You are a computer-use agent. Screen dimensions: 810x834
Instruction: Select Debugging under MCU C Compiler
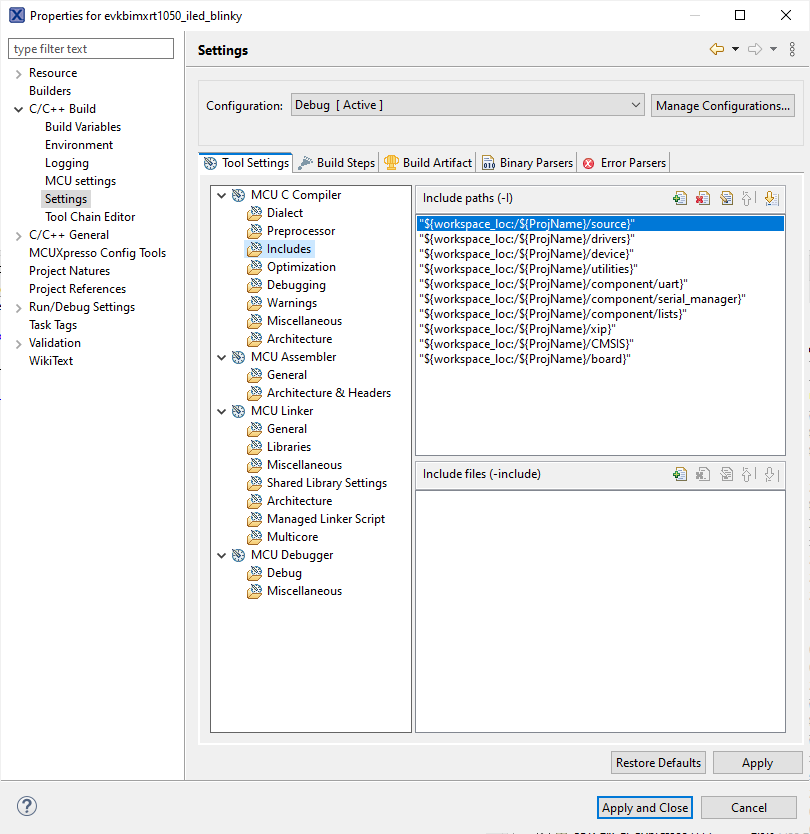coord(296,285)
